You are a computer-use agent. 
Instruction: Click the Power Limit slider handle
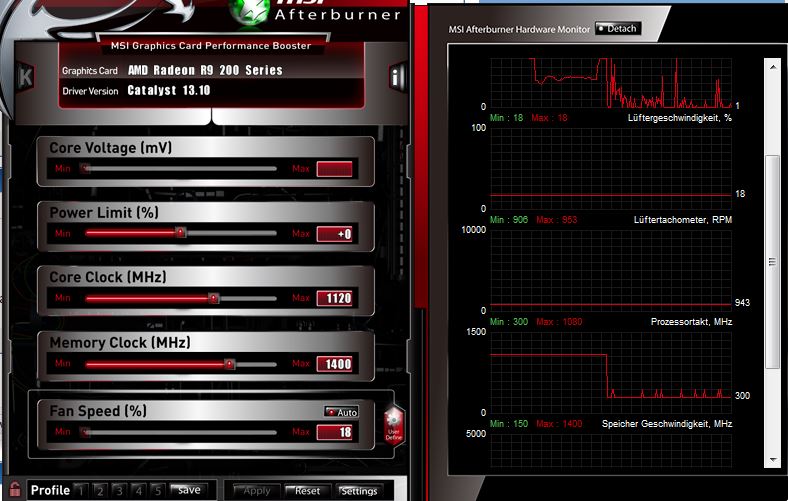coord(180,233)
